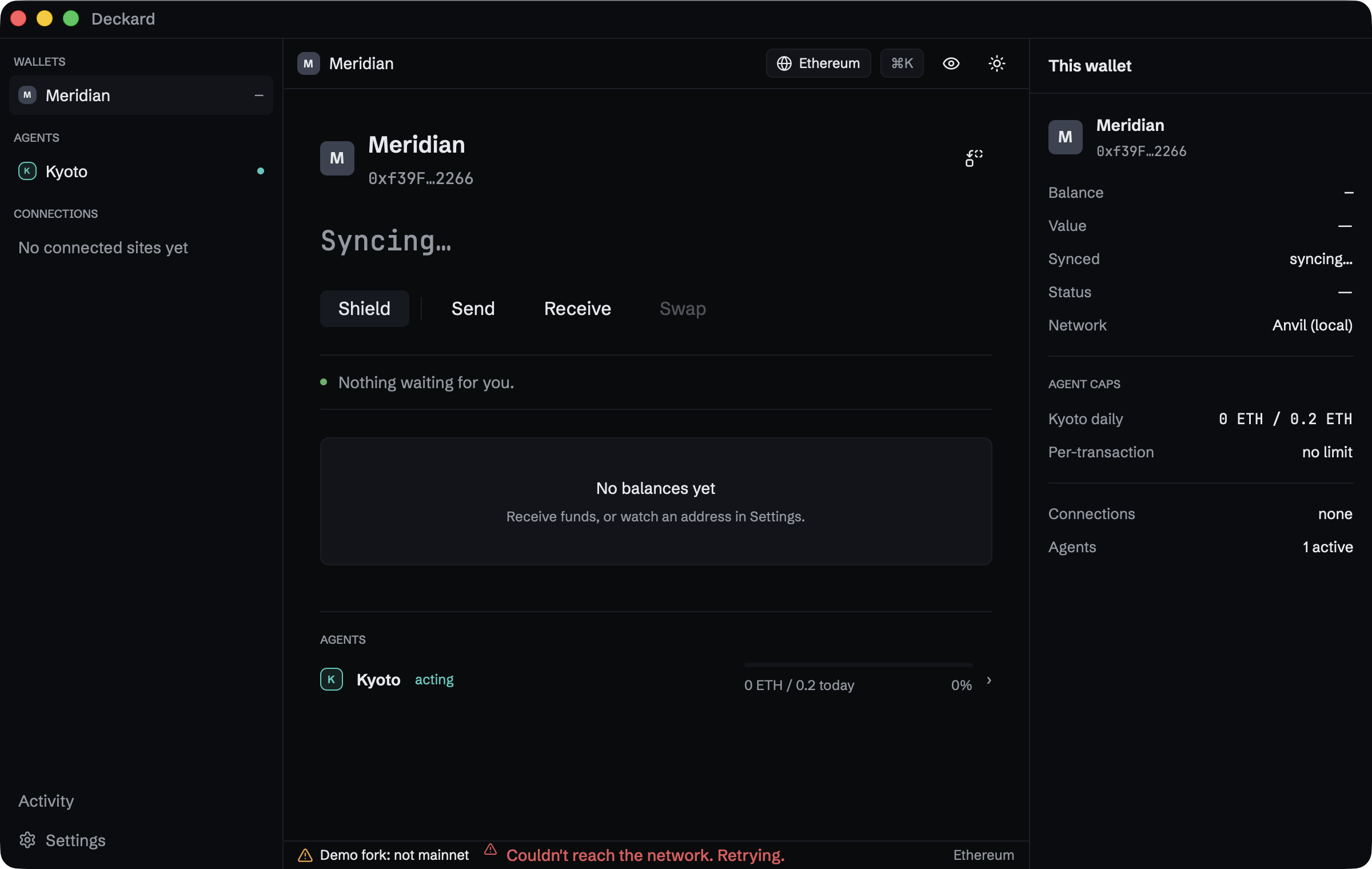Viewport: 1372px width, 869px height.
Task: Click the Demo fork warning triangle icon
Action: 305,855
